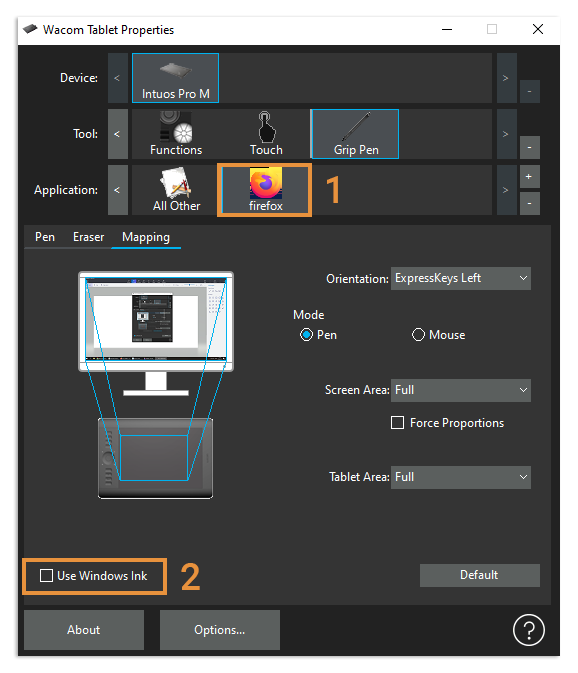
Task: Remove application with minus button
Action: click(x=530, y=203)
